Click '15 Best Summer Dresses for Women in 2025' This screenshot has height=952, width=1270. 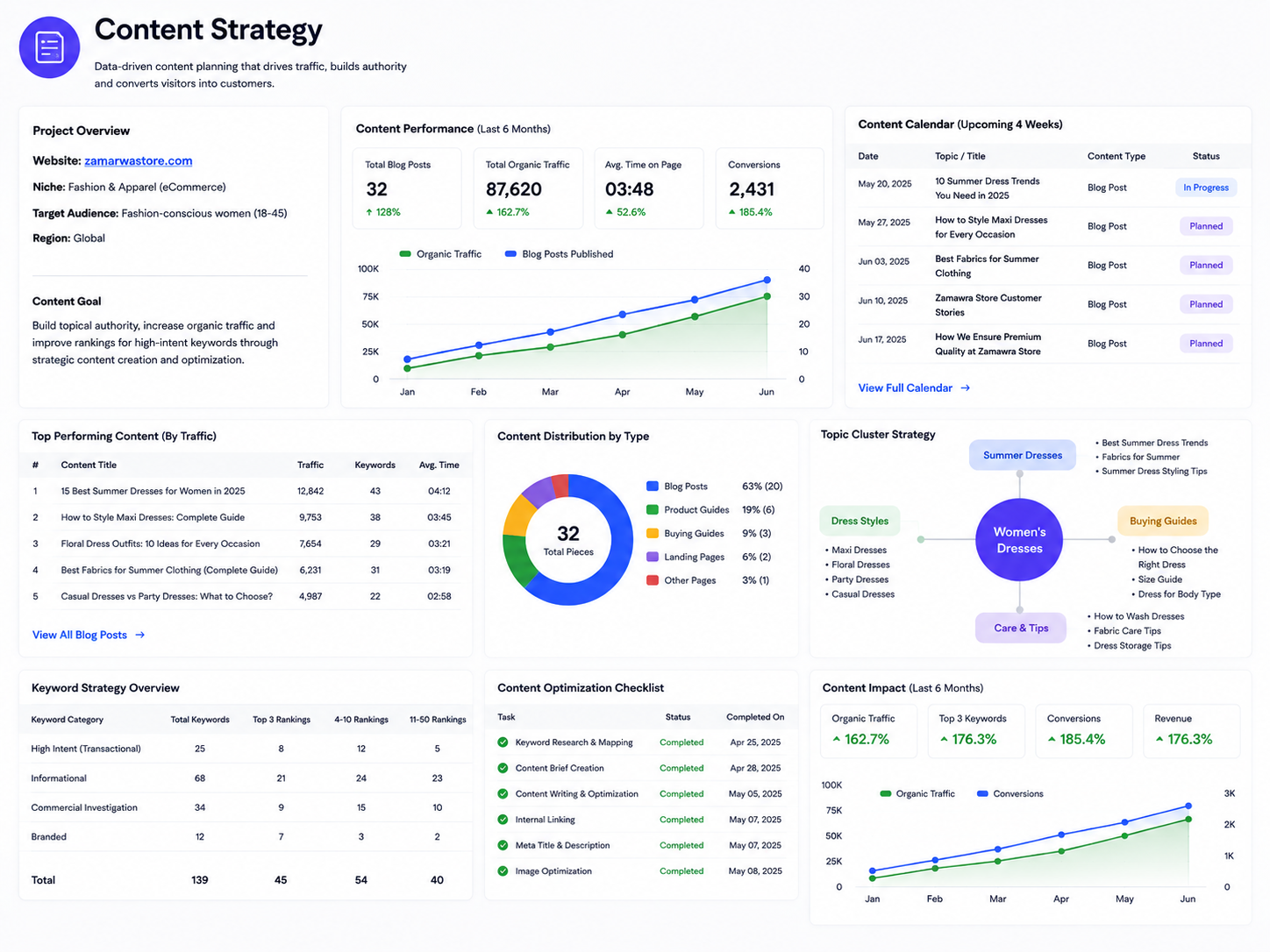point(153,491)
